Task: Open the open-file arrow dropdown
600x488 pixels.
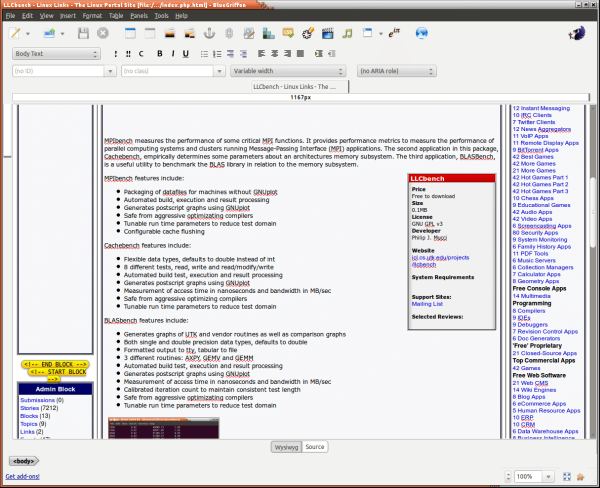Action: pos(62,34)
